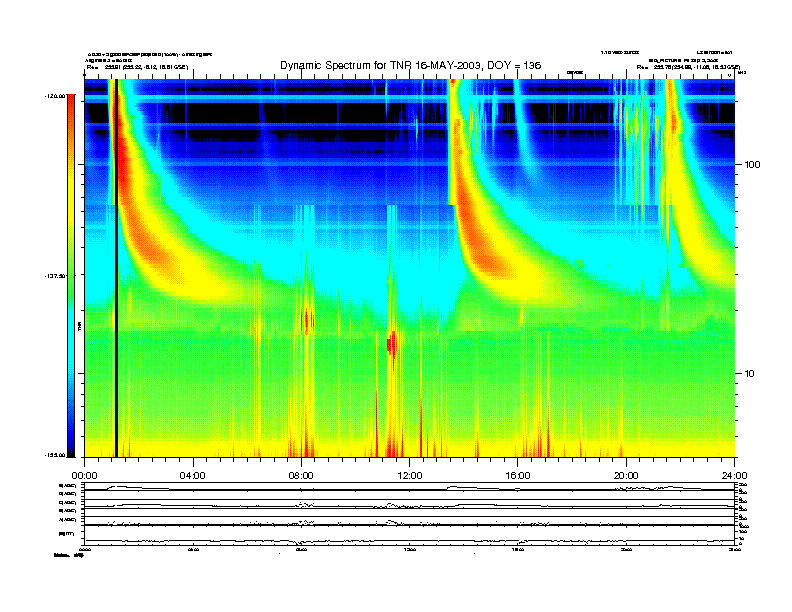Click the "-155.00" colorbar bottom value

click(x=56, y=455)
